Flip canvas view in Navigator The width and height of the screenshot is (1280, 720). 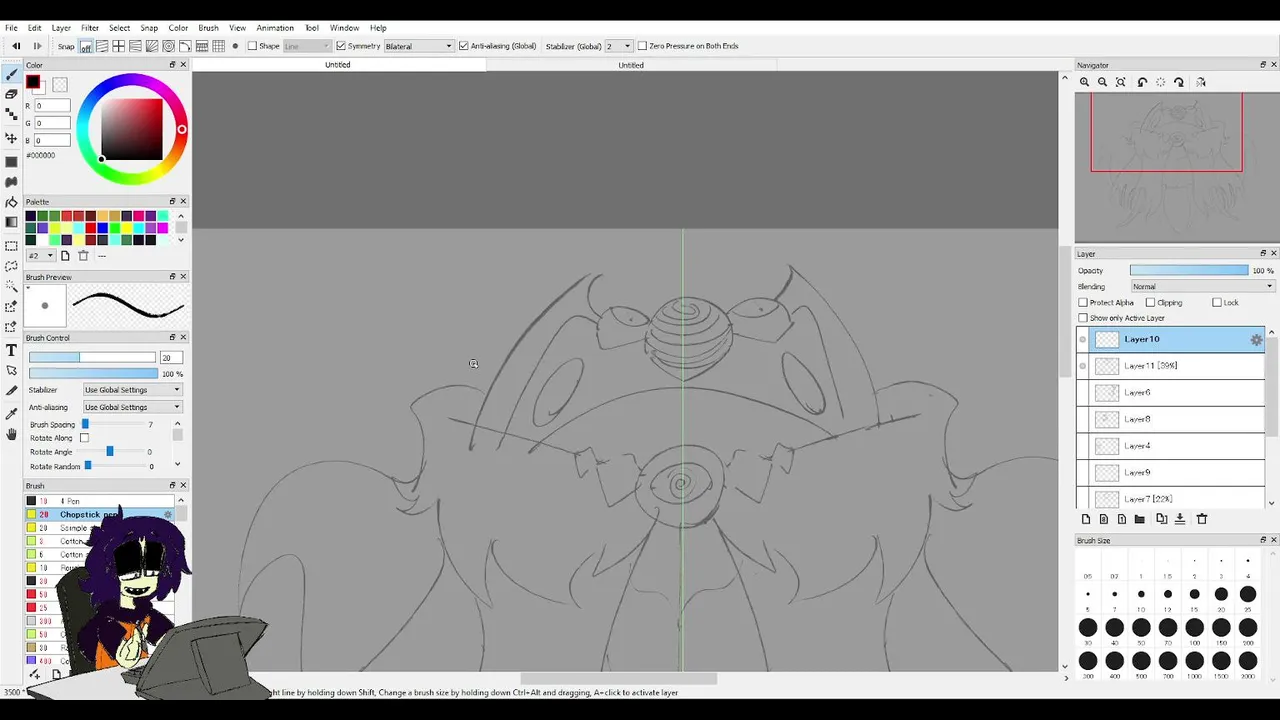(x=1201, y=82)
